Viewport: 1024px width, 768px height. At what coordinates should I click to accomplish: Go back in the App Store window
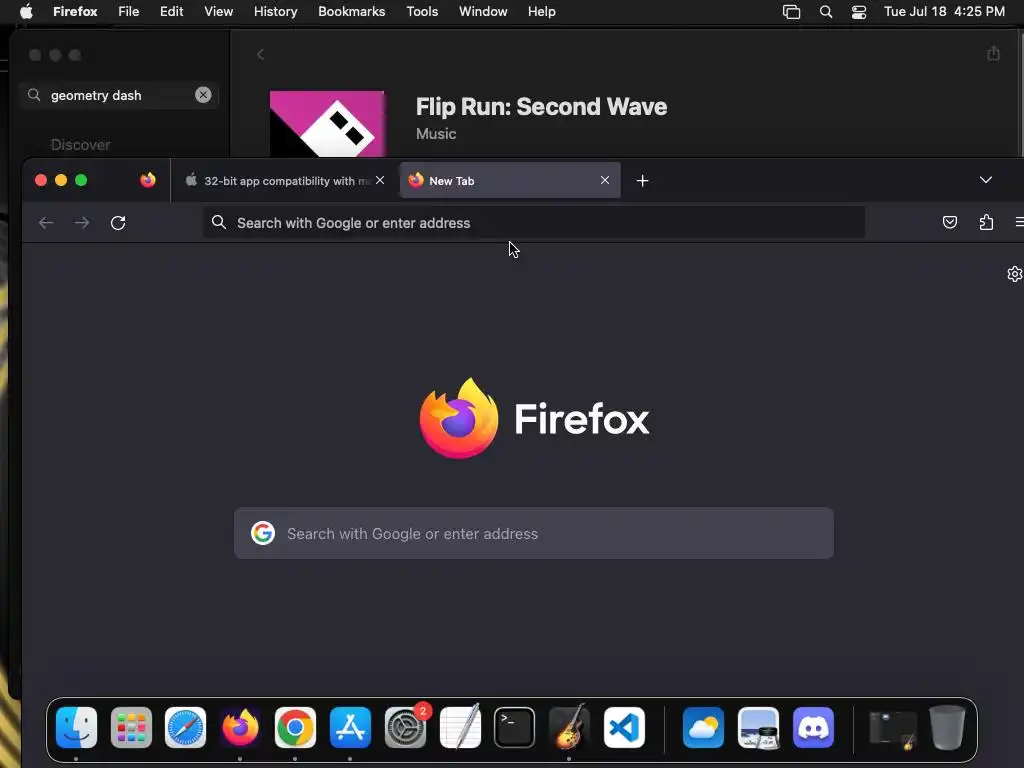(261, 55)
